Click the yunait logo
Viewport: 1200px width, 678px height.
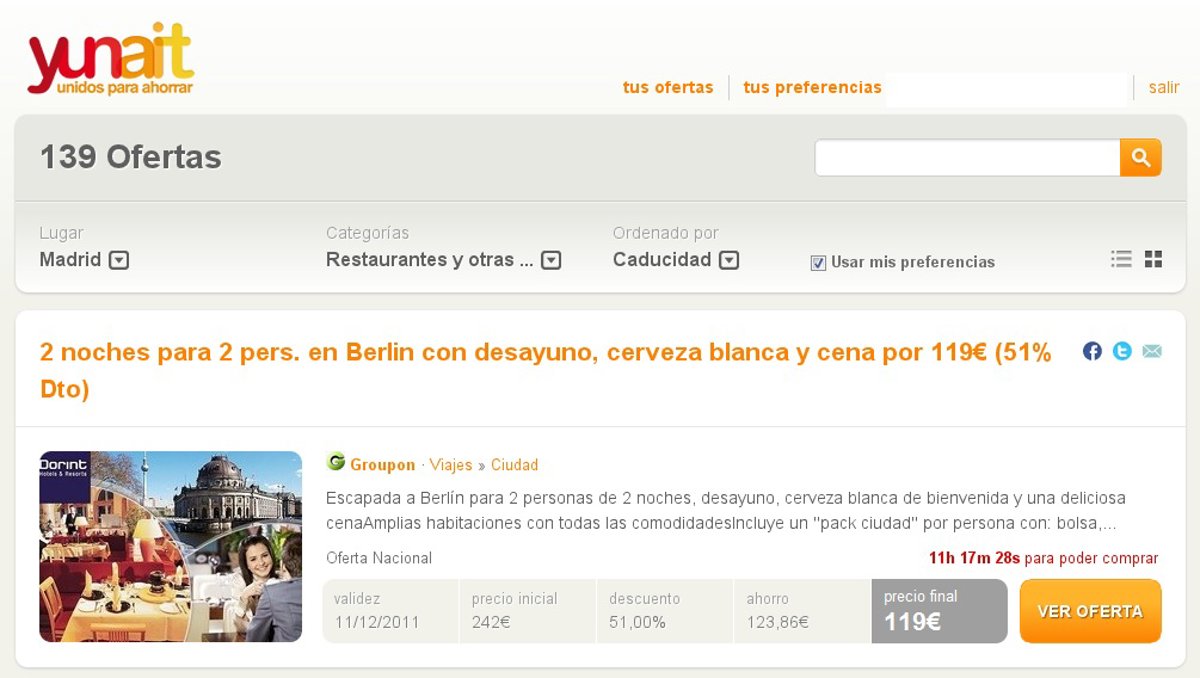click(x=110, y=60)
